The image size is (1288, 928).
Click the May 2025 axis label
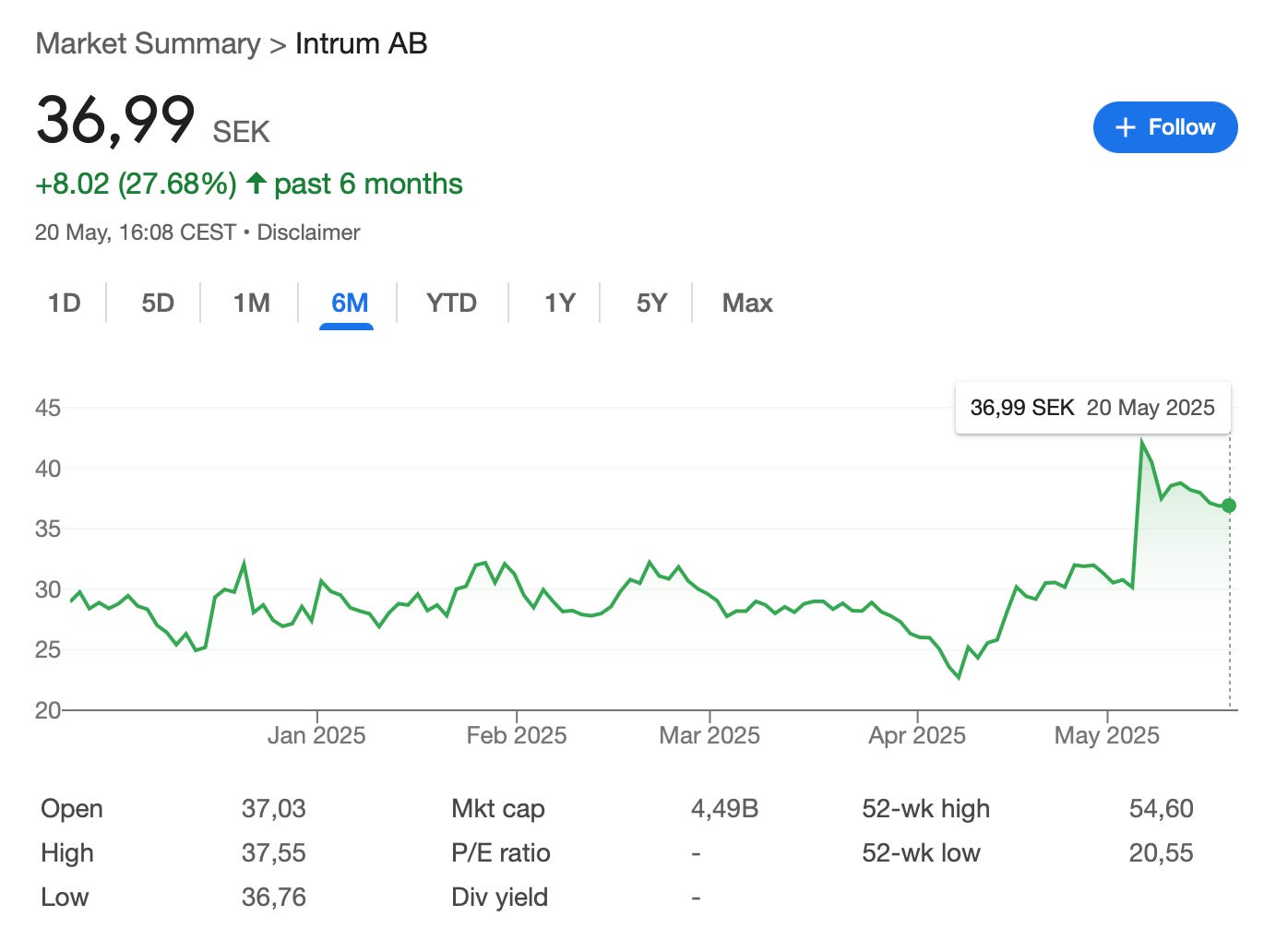click(1107, 735)
